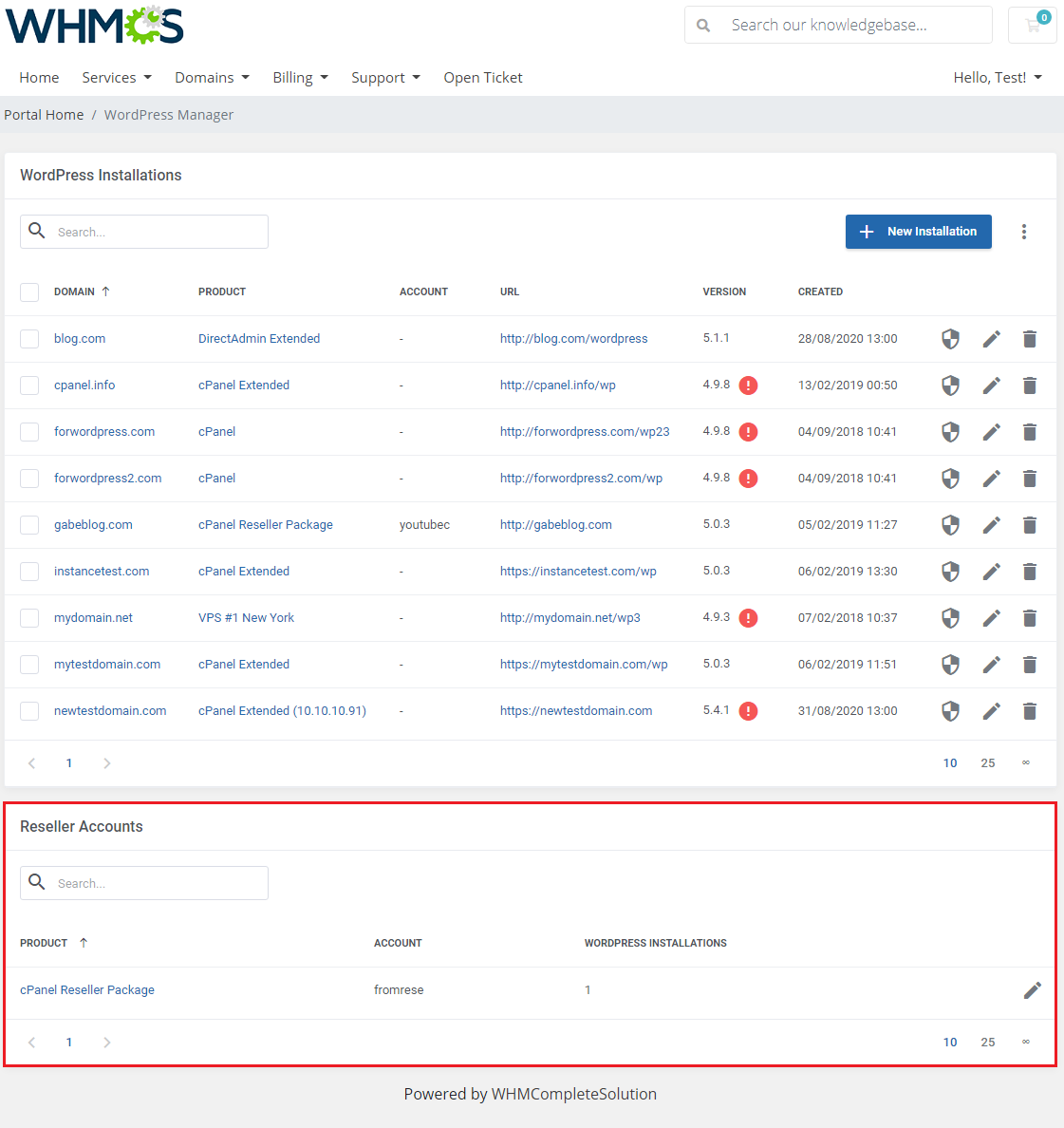Viewport: 1064px width, 1128px height.
Task: Open shield action for cpanel.info row
Action: (x=950, y=385)
